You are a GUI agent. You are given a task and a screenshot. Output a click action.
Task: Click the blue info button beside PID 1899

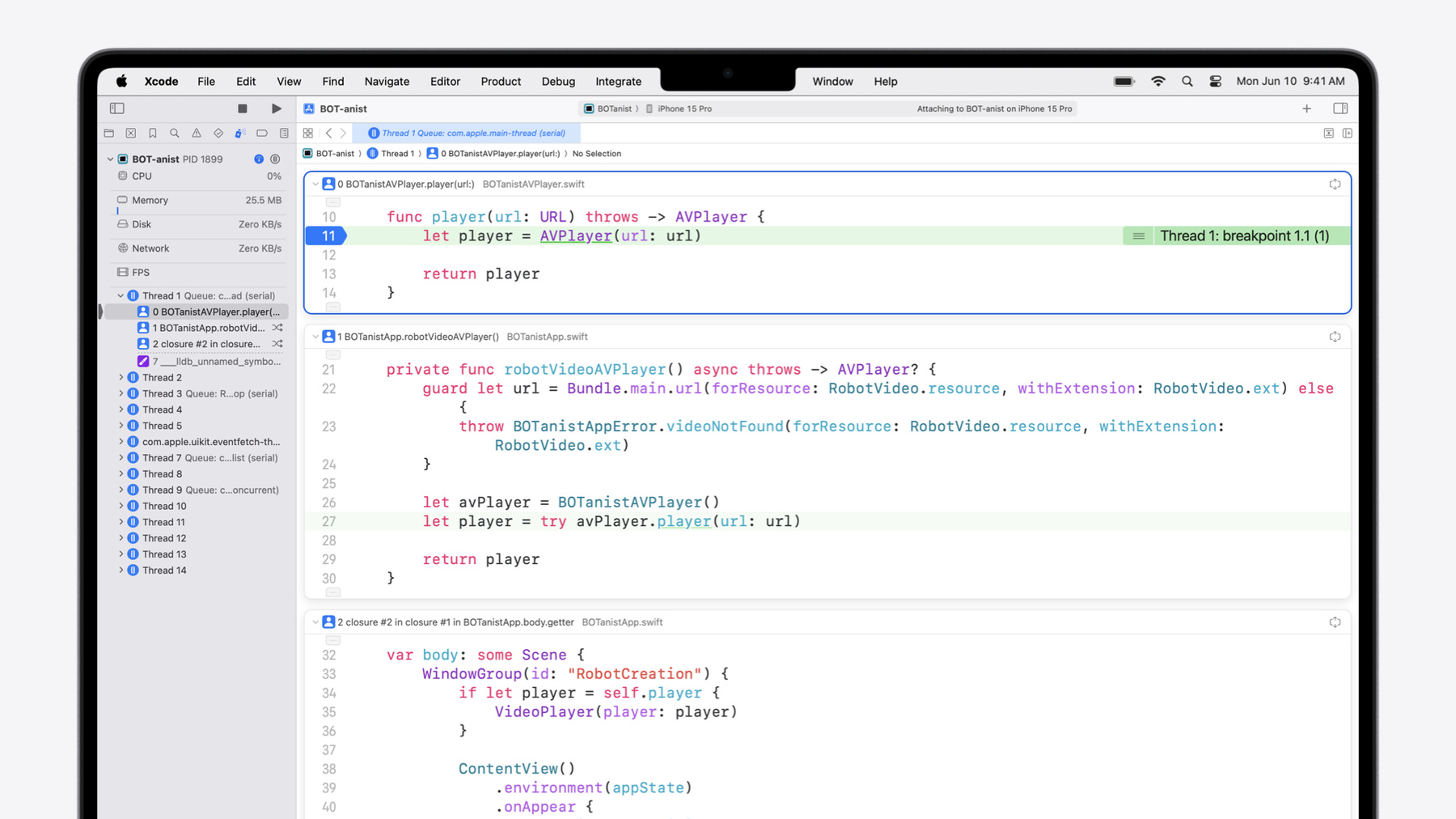pyautogui.click(x=259, y=159)
